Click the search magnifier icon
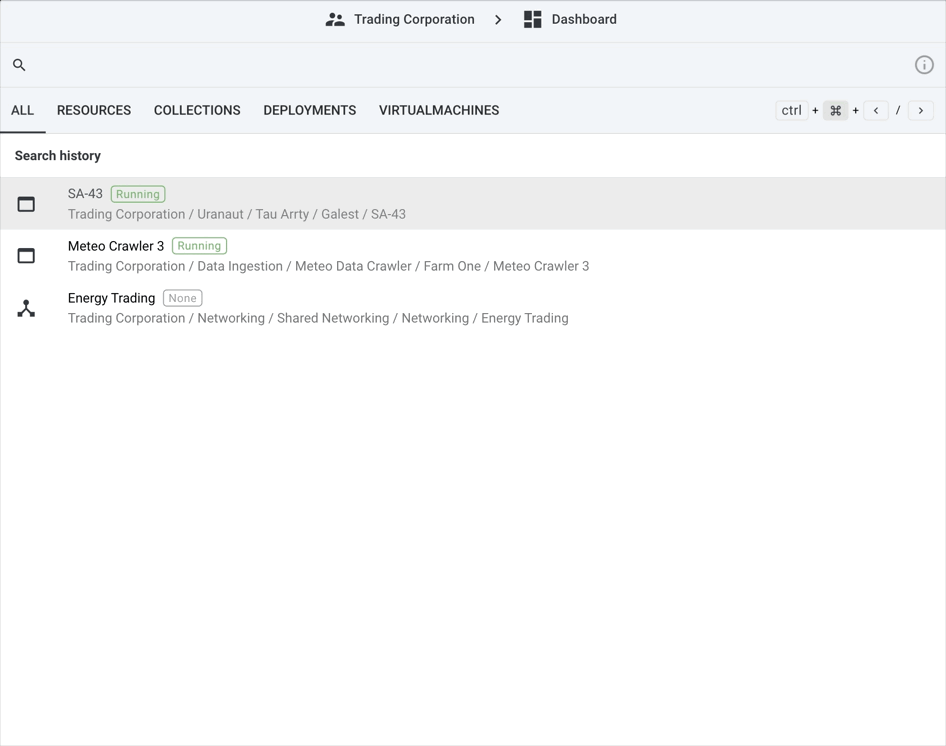946x746 pixels. coord(19,64)
